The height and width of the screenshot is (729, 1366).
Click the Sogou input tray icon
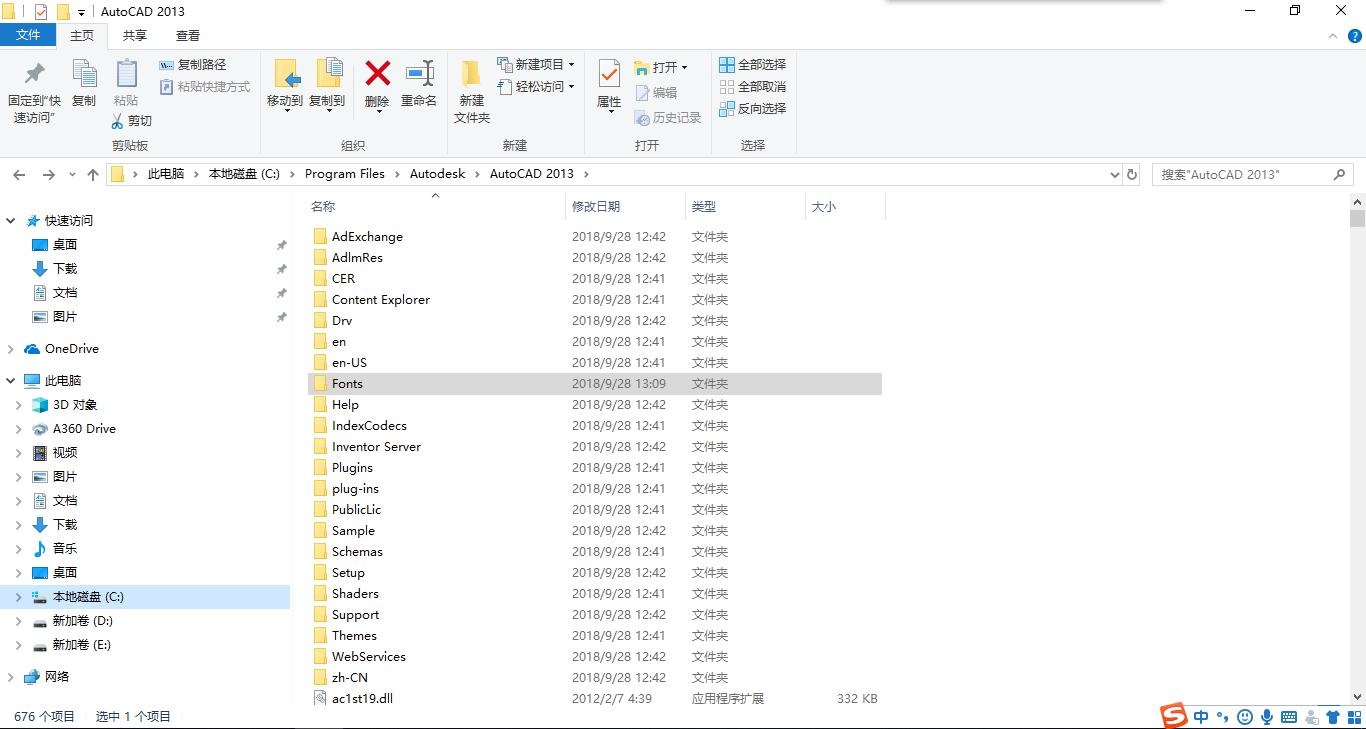1172,716
